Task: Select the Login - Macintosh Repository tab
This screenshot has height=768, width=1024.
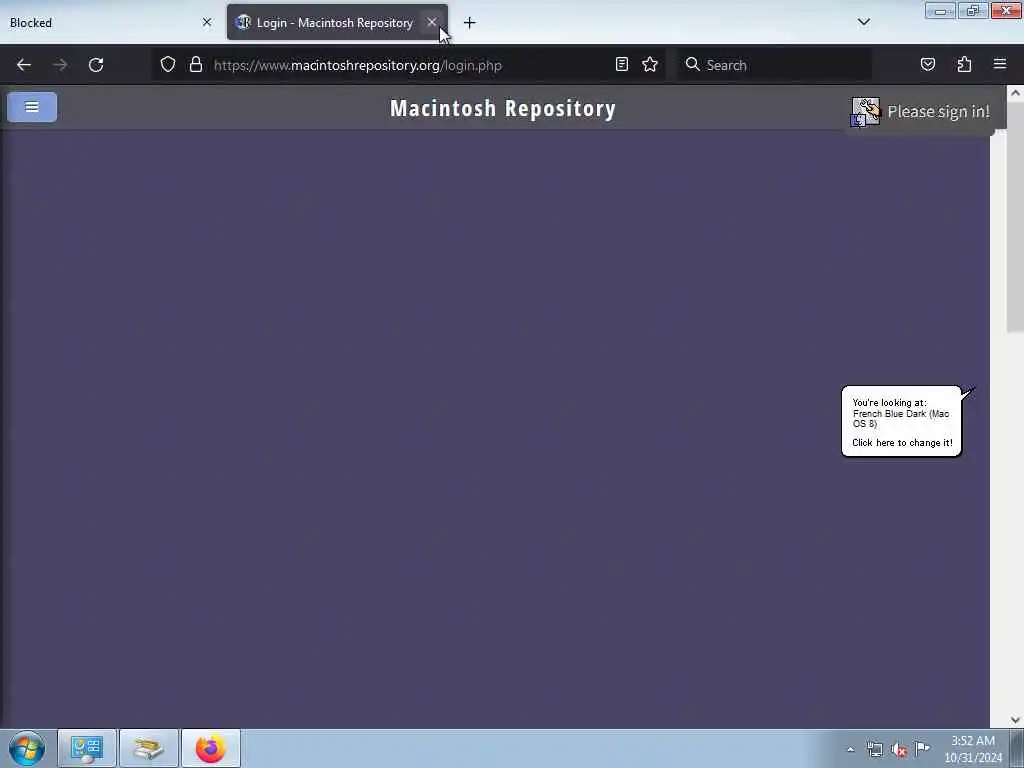Action: coord(338,23)
